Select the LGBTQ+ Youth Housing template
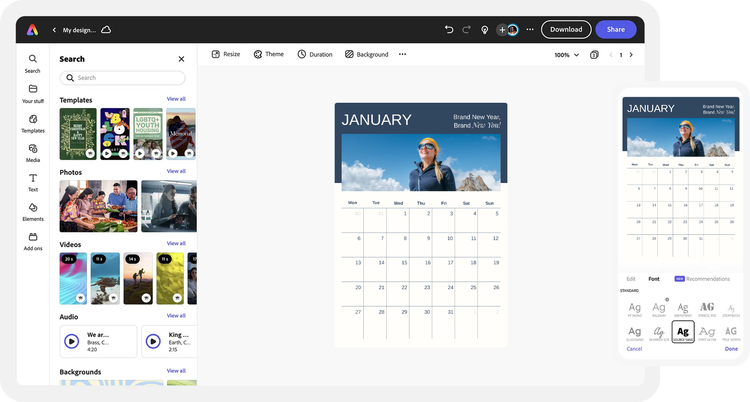750x402 pixels. [148, 134]
